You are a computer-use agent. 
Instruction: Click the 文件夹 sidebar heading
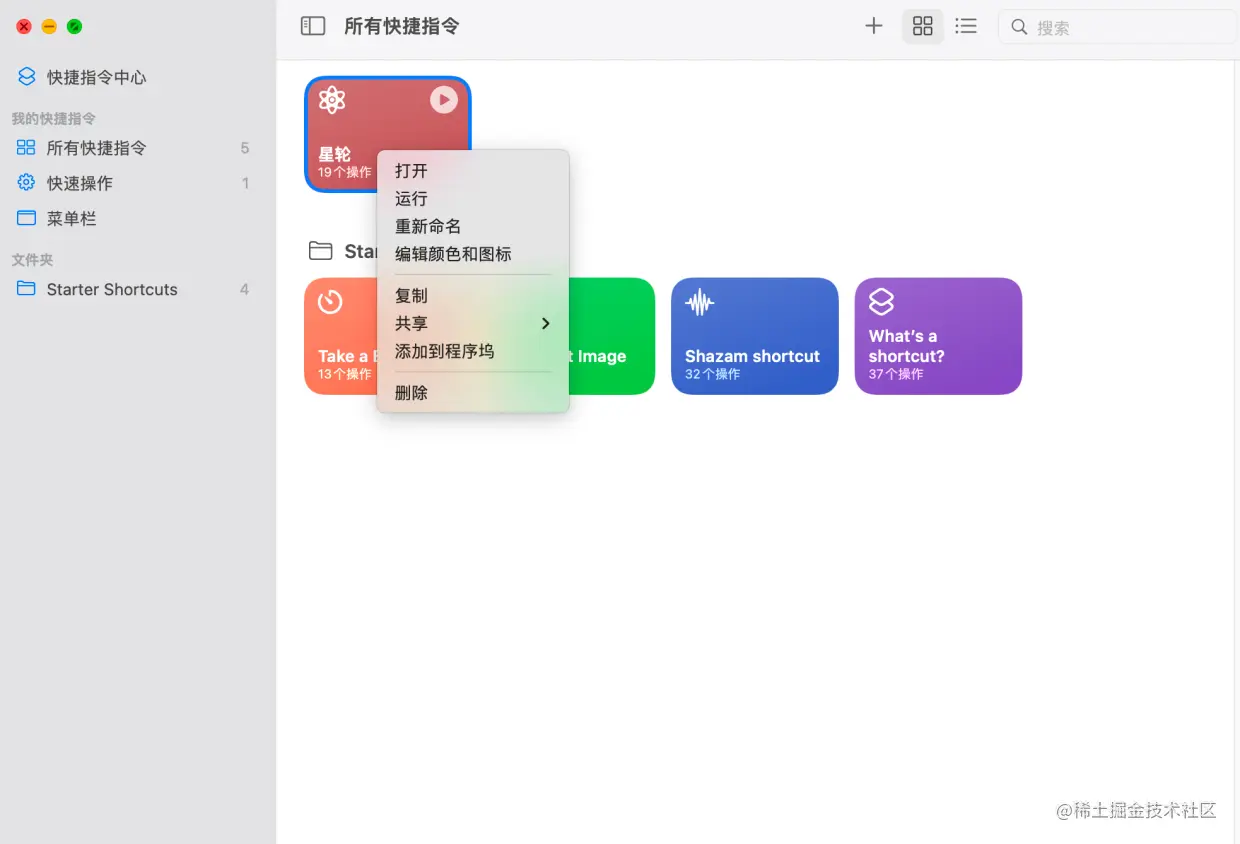[32, 259]
